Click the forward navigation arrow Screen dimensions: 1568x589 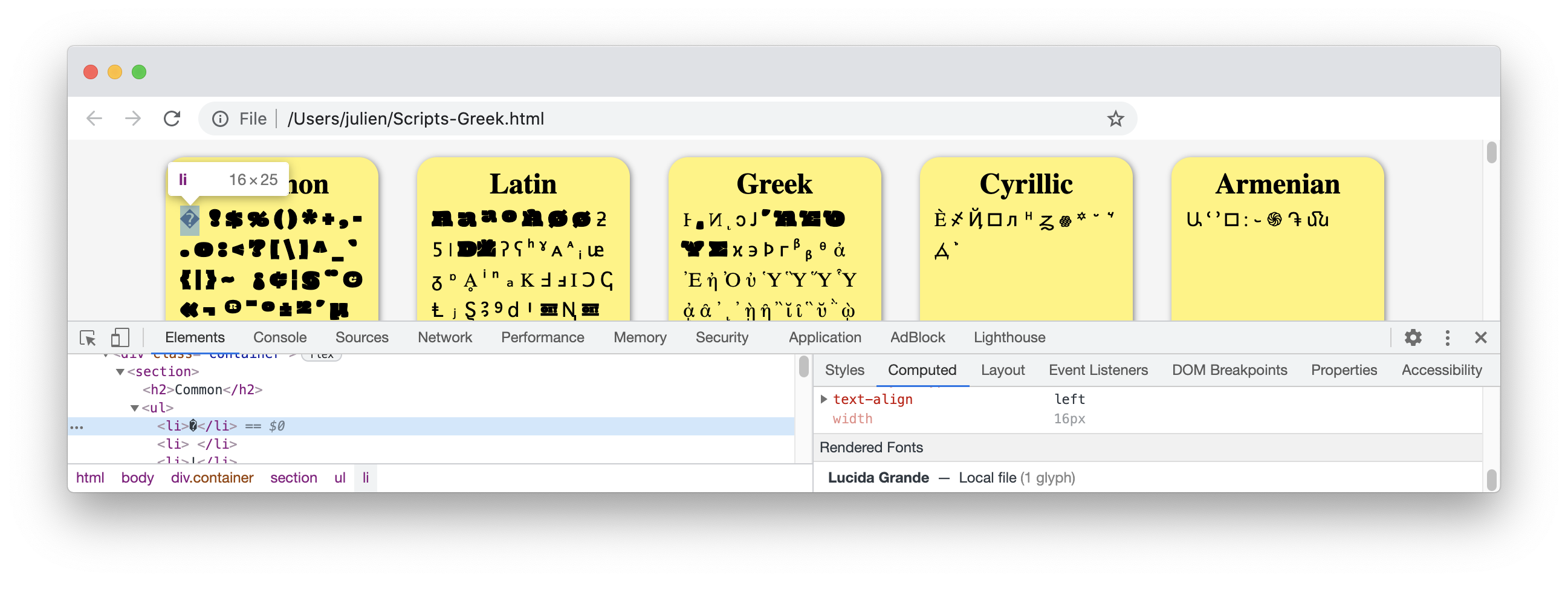click(x=133, y=119)
